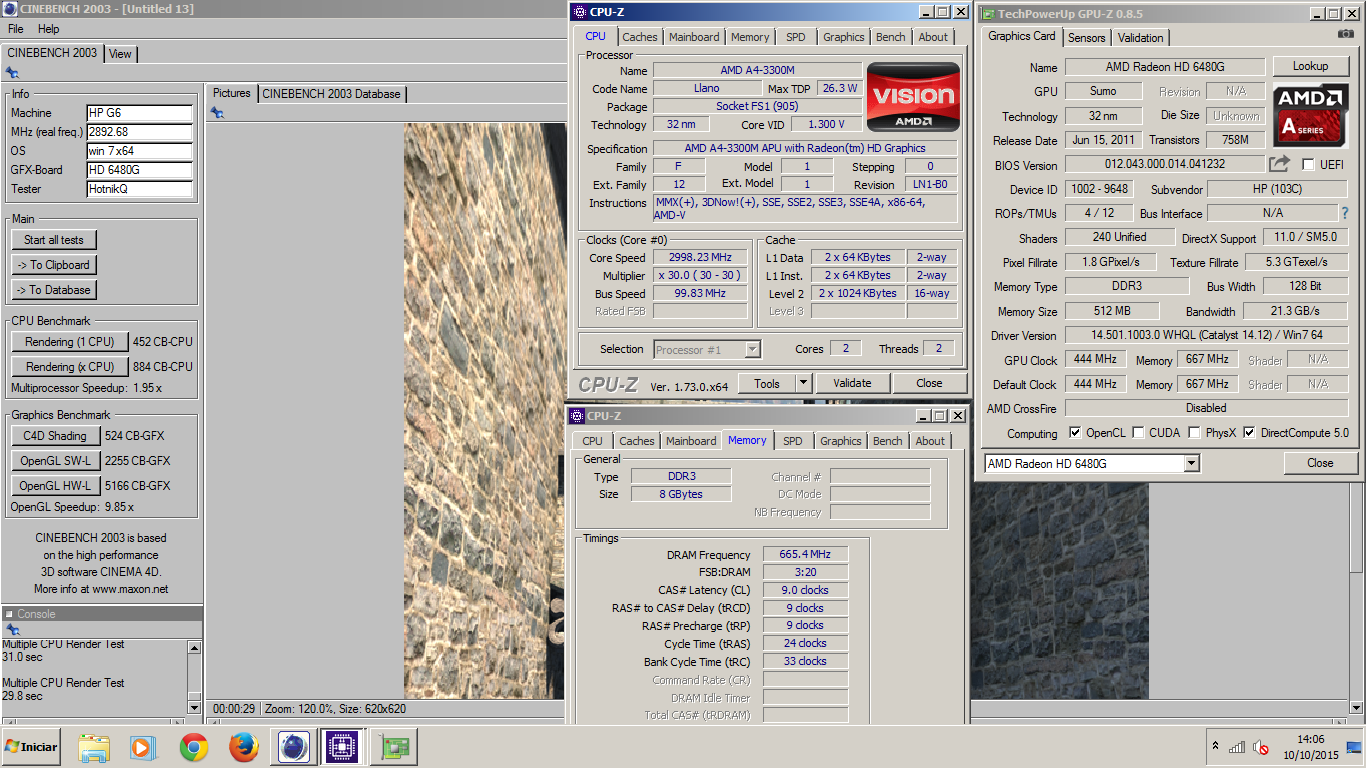Run the OpenGL SW-L benchmark
The height and width of the screenshot is (768, 1366).
click(56, 461)
